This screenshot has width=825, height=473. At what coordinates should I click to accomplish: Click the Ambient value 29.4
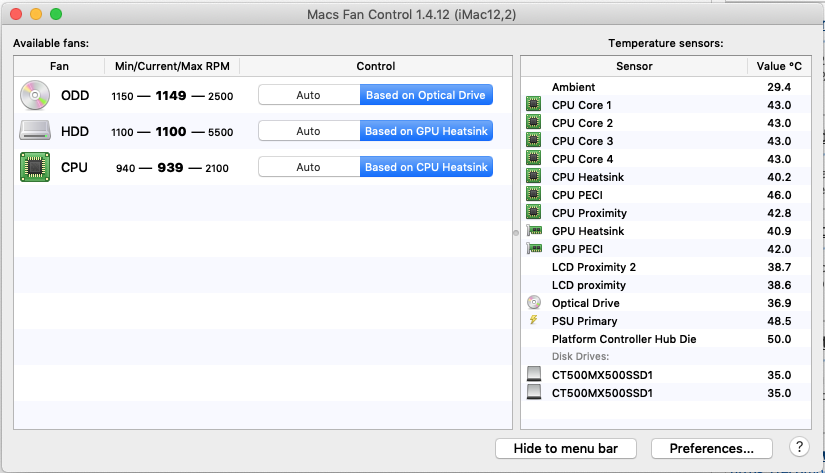coord(779,87)
